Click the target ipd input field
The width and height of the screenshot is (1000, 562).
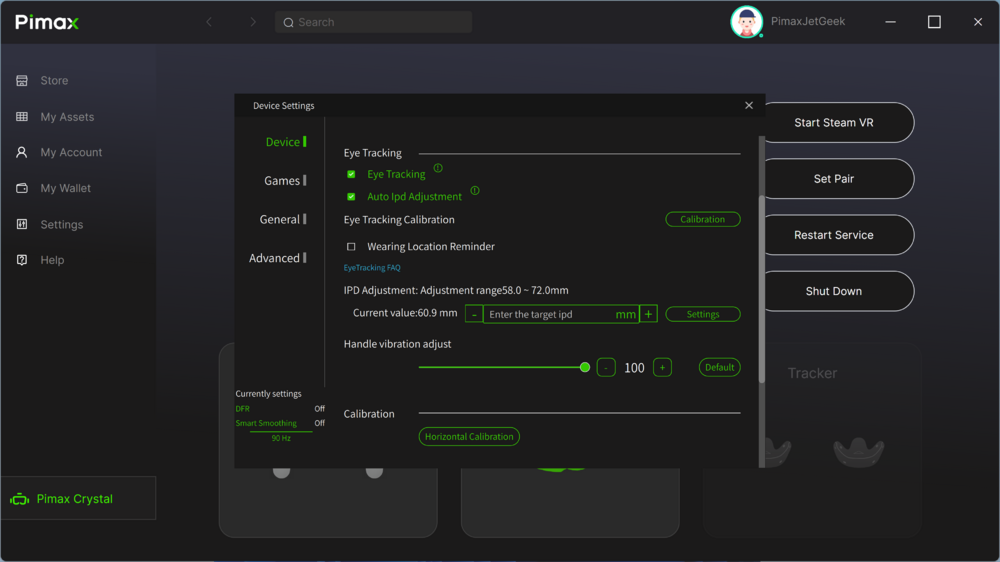(561, 314)
